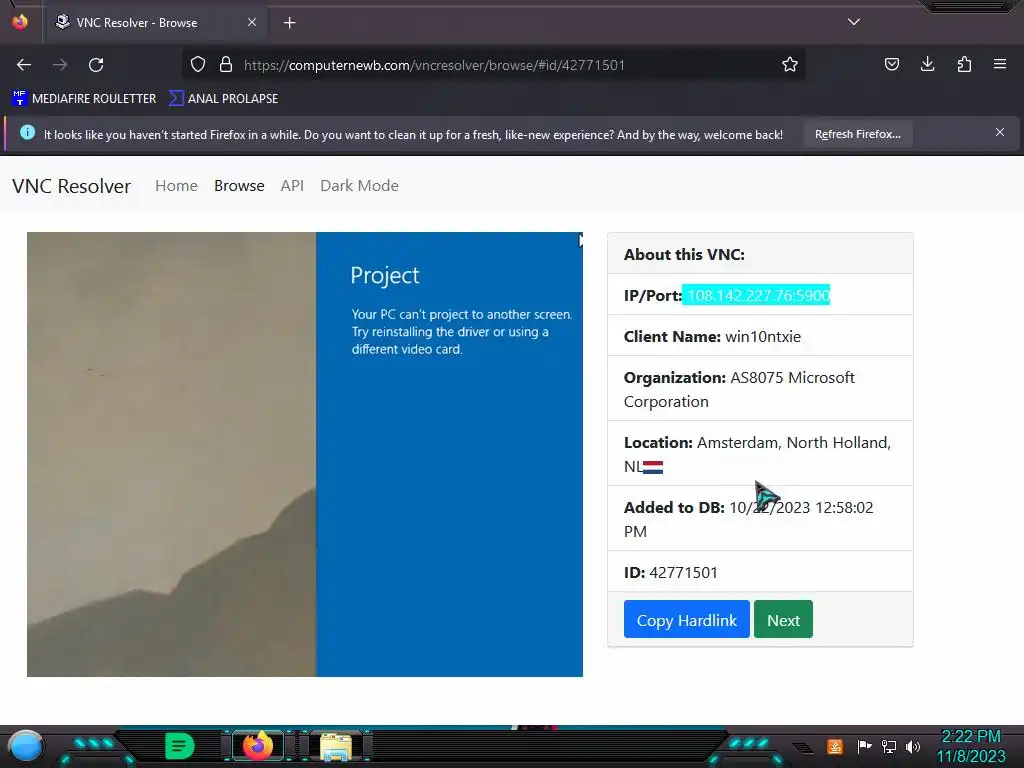
Task: Click the orange tray application icon
Action: click(835, 746)
